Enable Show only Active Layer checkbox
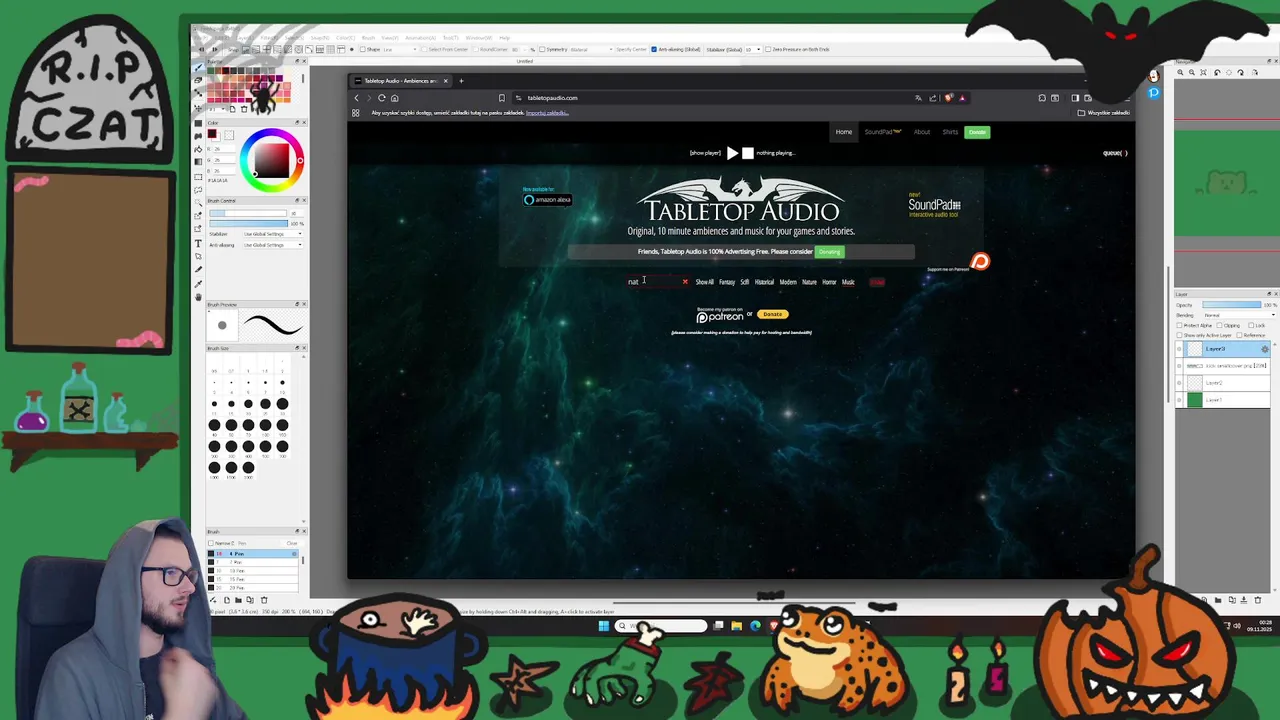The width and height of the screenshot is (1280, 720). [1179, 335]
